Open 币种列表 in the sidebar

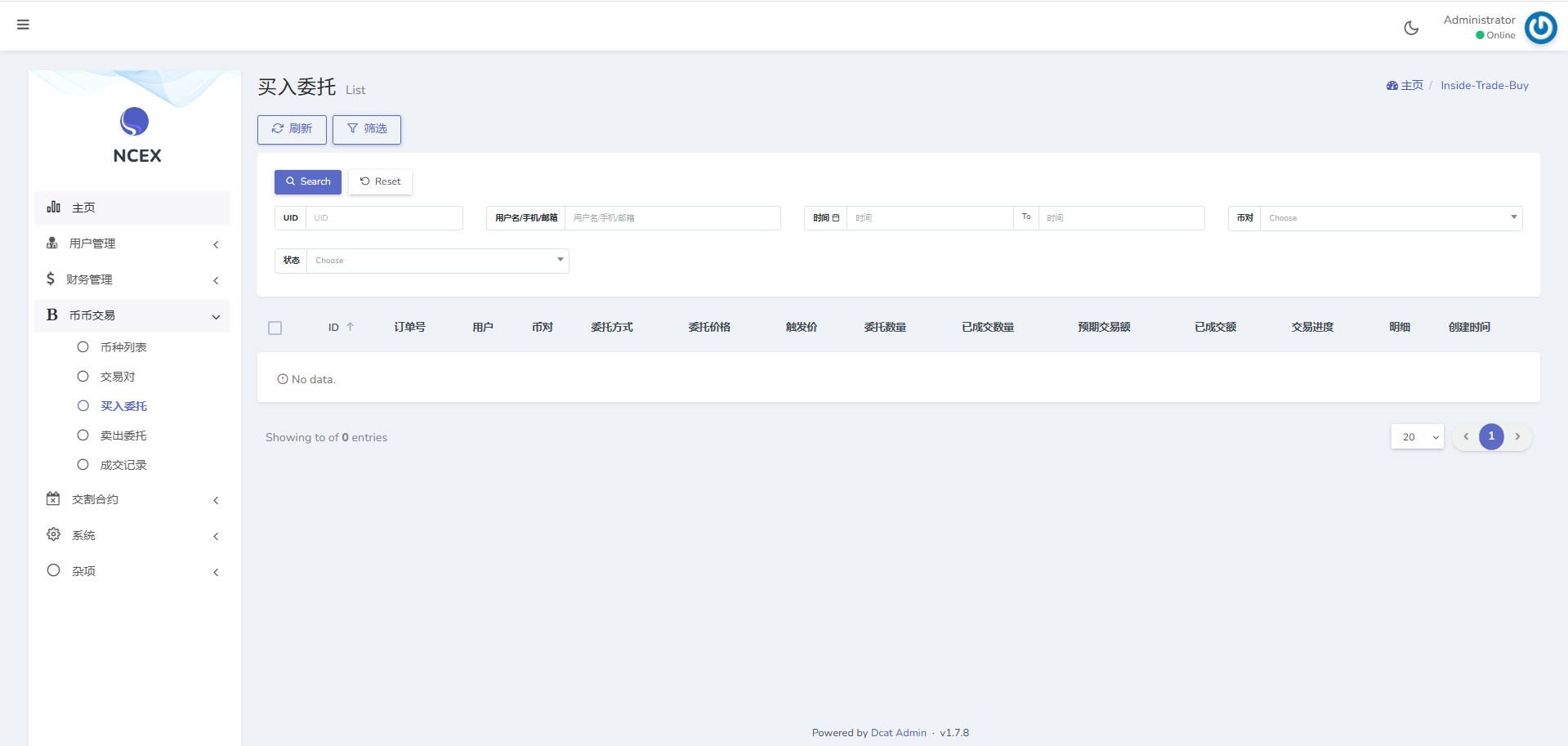click(123, 347)
